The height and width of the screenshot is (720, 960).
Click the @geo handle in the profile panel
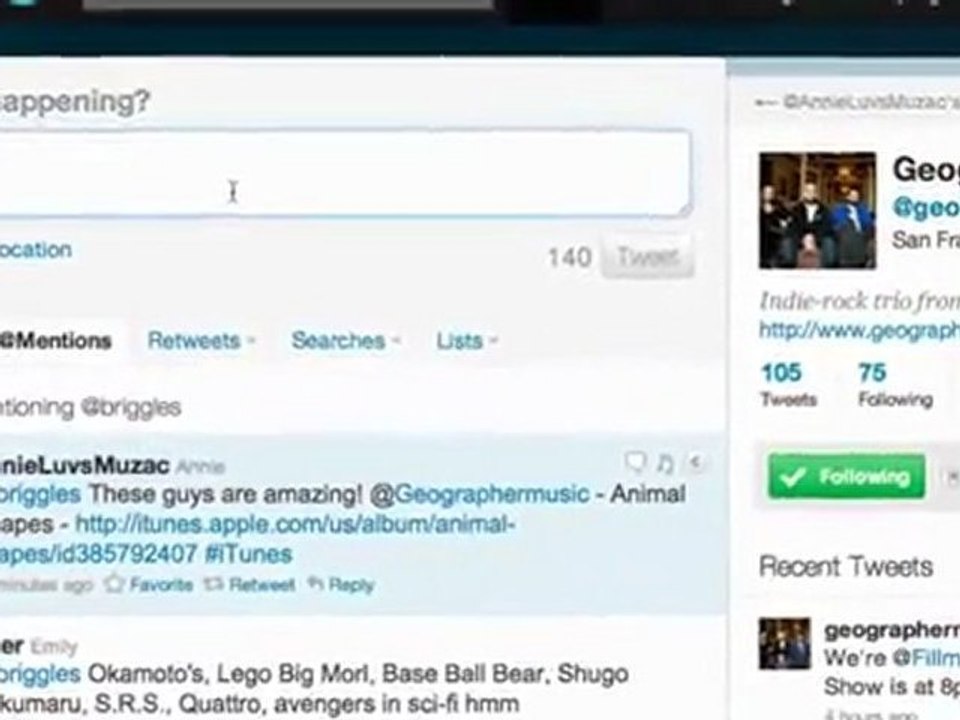926,207
